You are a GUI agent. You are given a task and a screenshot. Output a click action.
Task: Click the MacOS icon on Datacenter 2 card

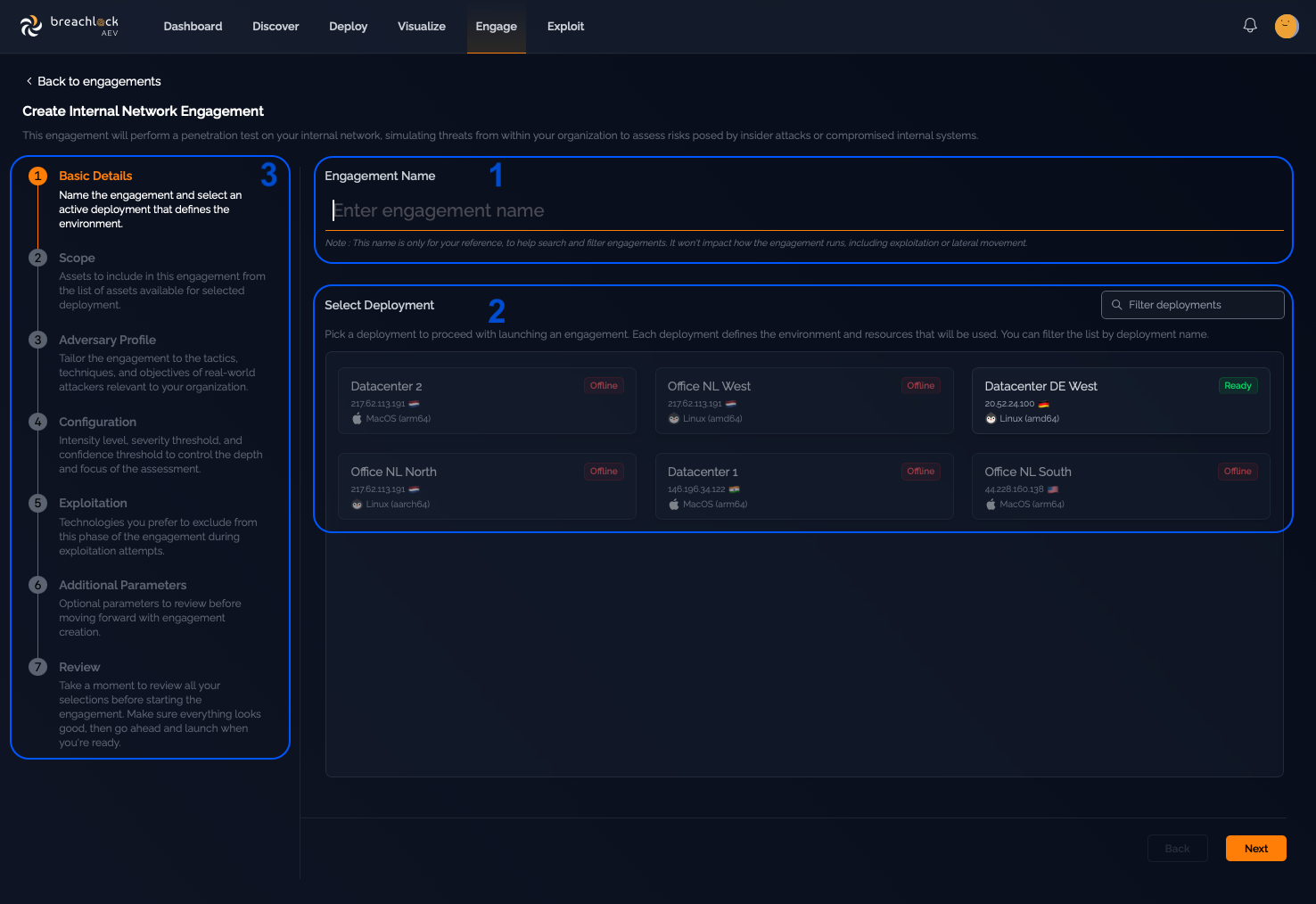(x=357, y=418)
